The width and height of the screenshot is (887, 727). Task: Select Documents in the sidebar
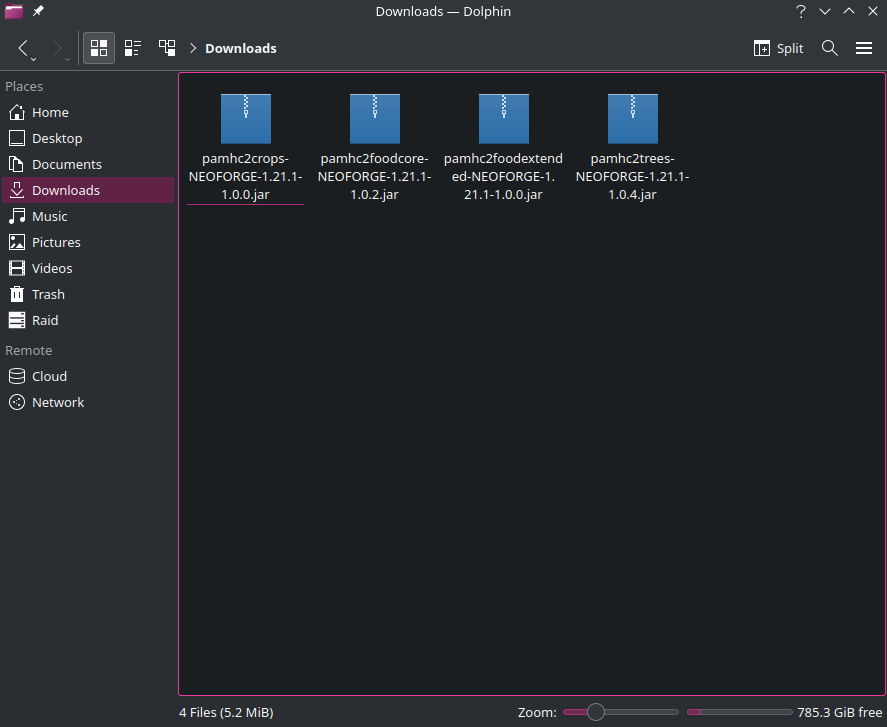coord(66,164)
